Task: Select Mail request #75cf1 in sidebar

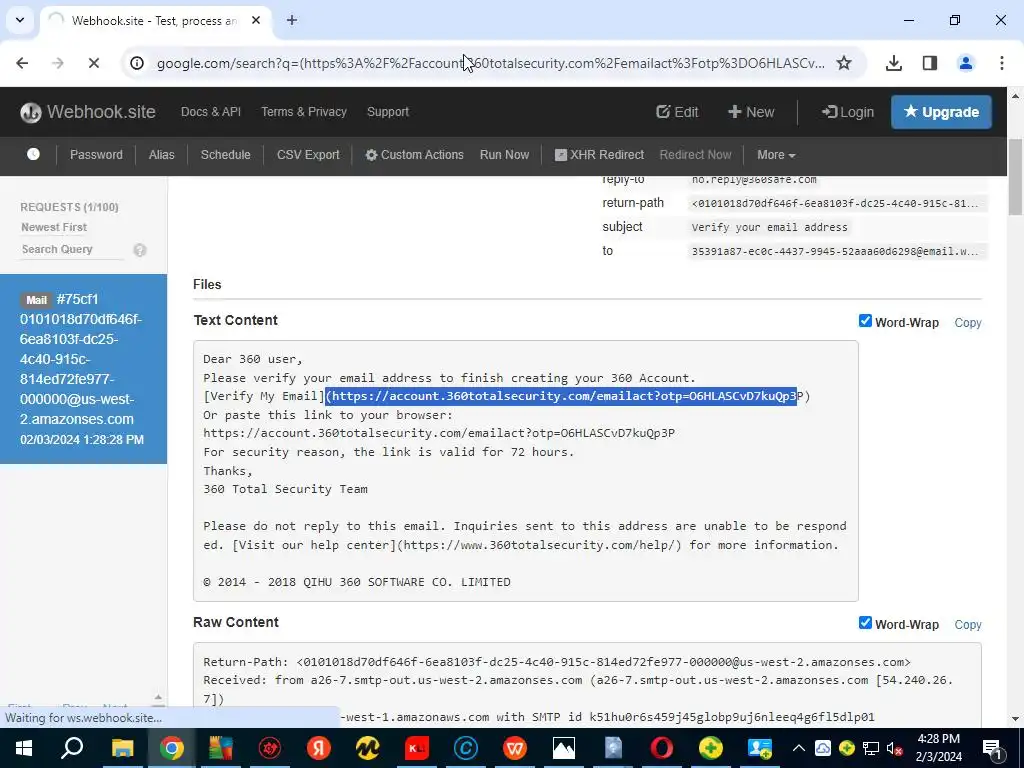Action: tap(84, 369)
